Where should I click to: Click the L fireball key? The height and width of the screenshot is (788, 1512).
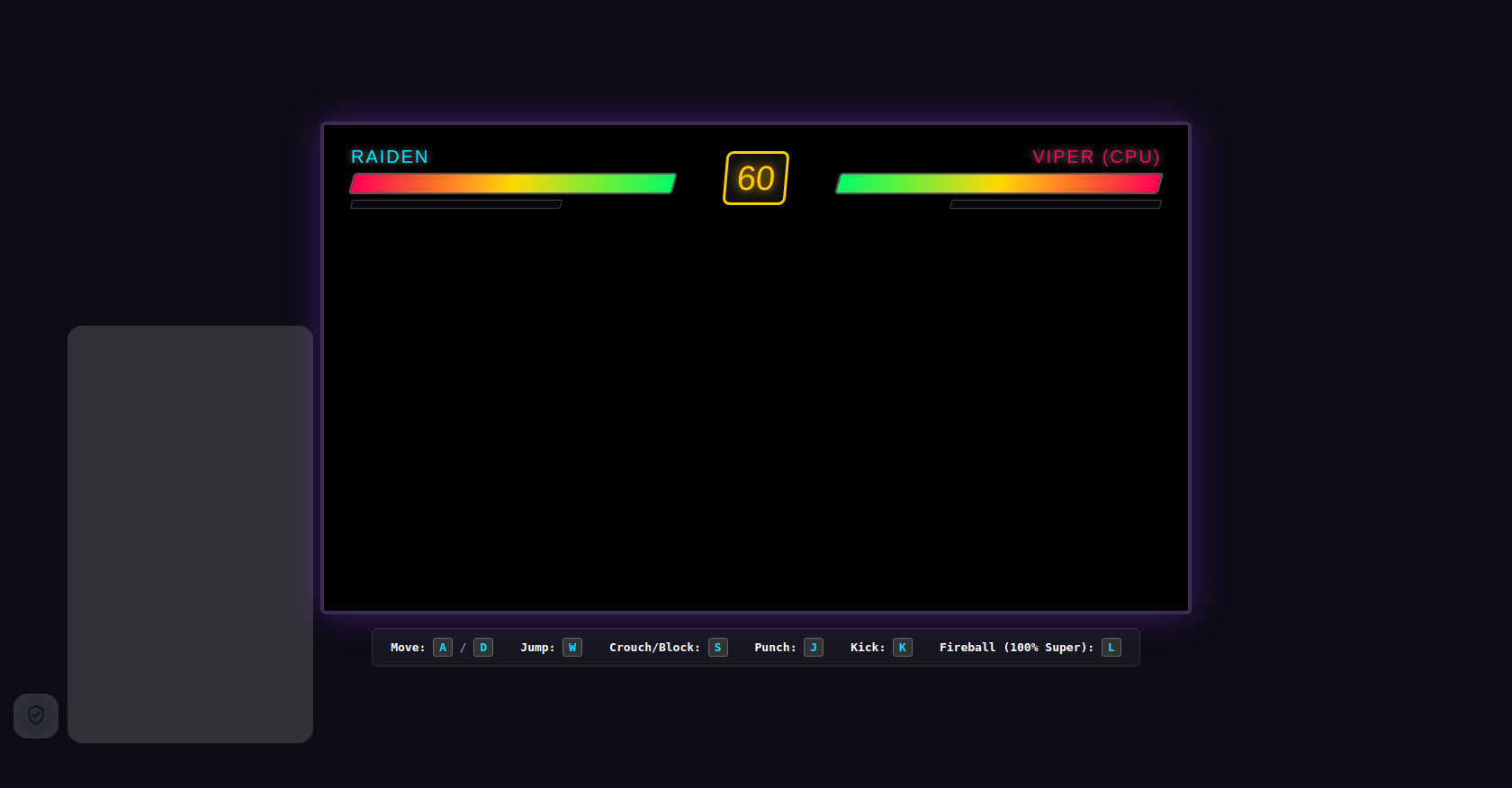1111,648
